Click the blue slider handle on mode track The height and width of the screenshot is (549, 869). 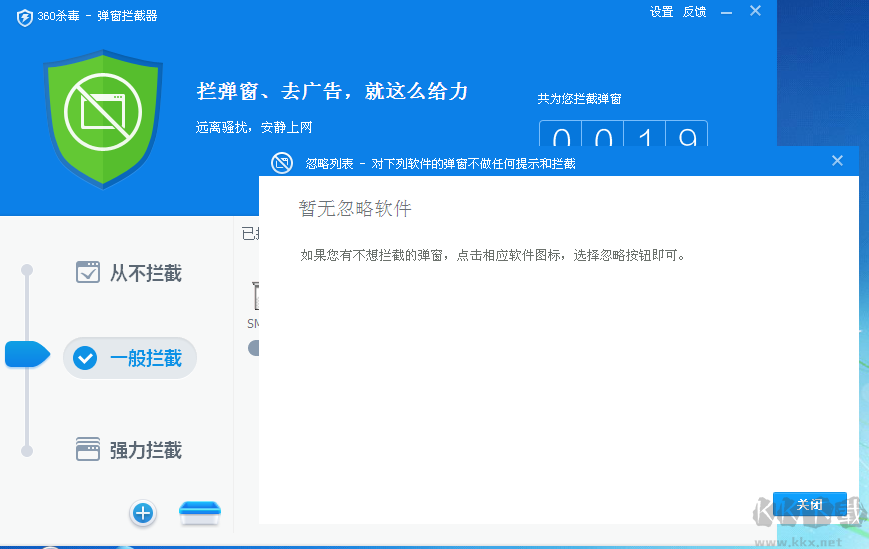point(27,355)
